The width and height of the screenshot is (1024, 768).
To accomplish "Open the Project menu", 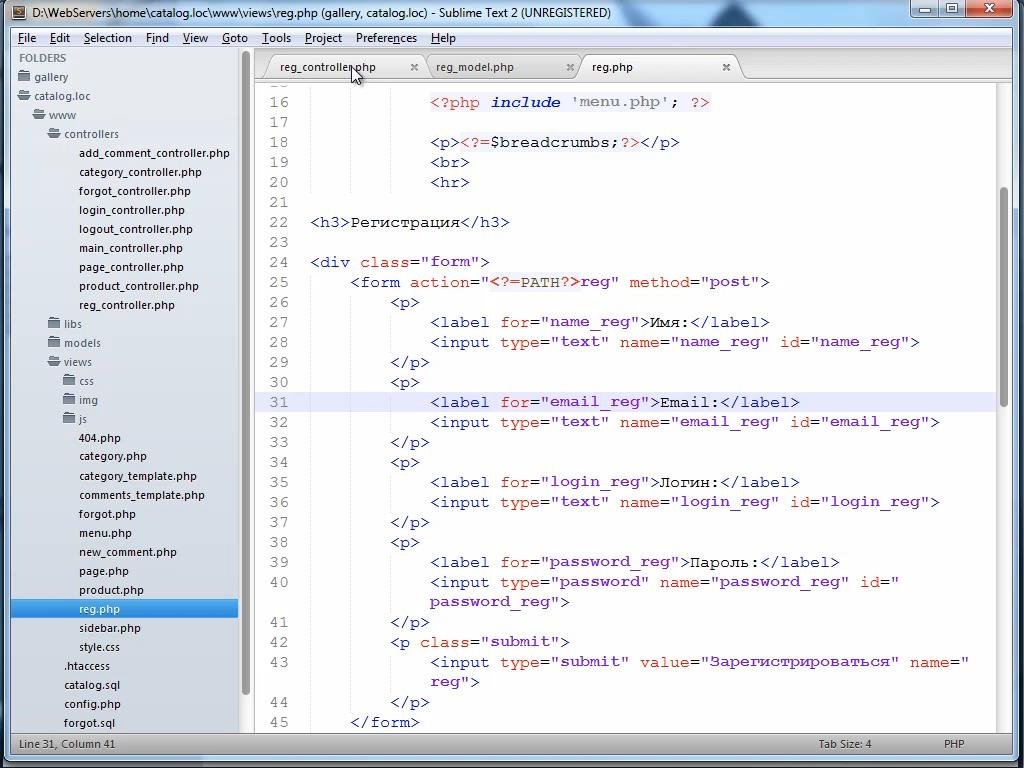I will coord(323,38).
